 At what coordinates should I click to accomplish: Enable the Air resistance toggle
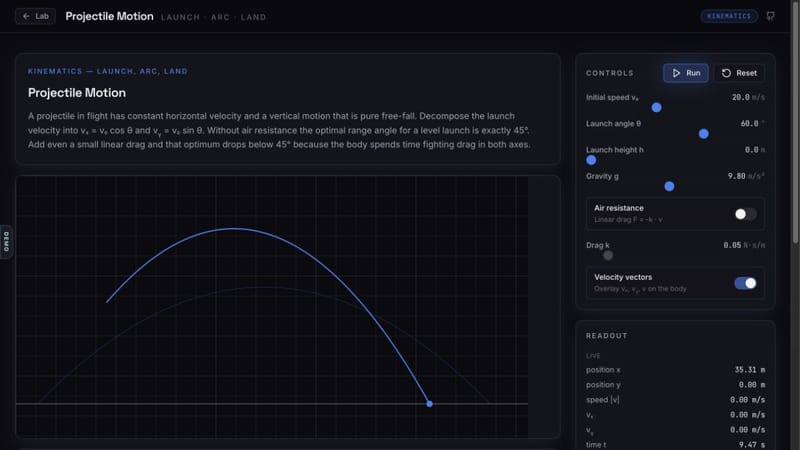[745, 214]
